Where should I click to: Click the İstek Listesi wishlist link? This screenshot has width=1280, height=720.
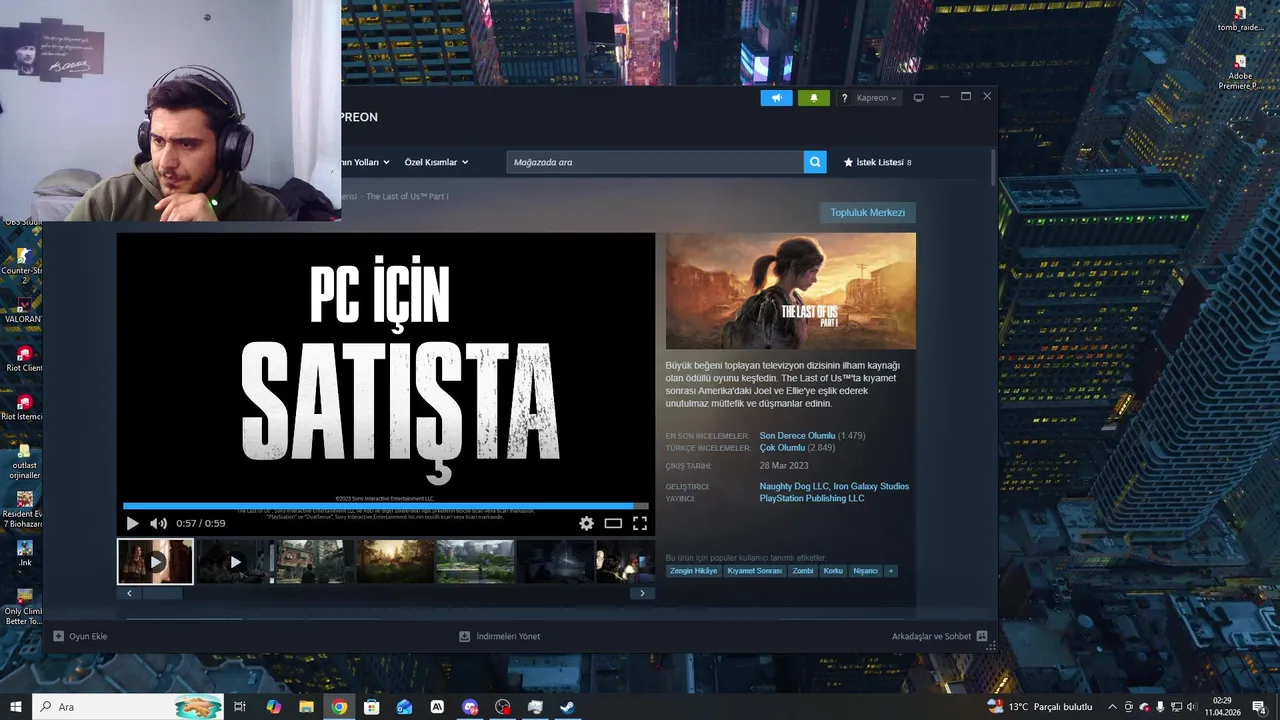[x=878, y=162]
